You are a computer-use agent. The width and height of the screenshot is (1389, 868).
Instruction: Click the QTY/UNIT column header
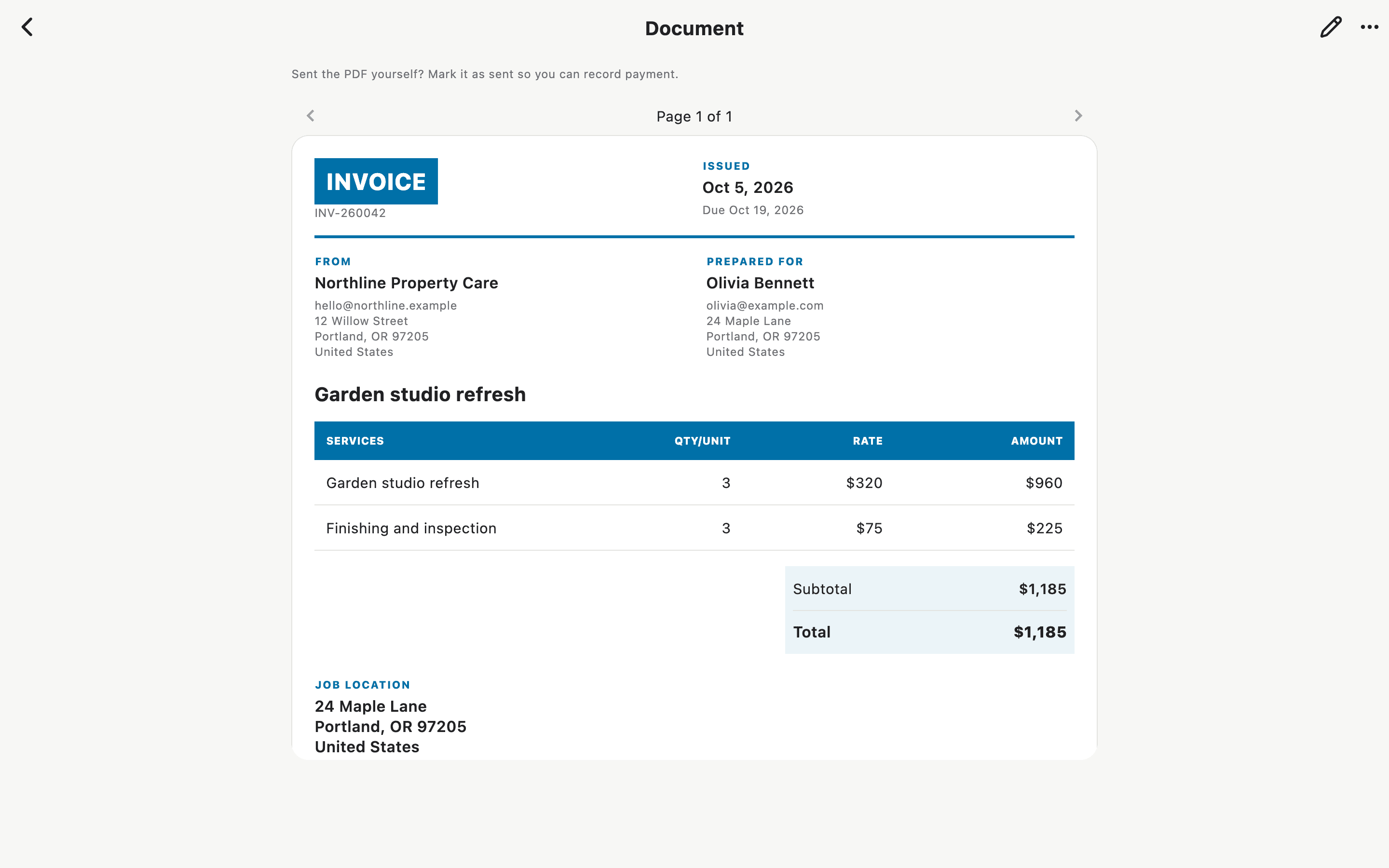tap(702, 441)
